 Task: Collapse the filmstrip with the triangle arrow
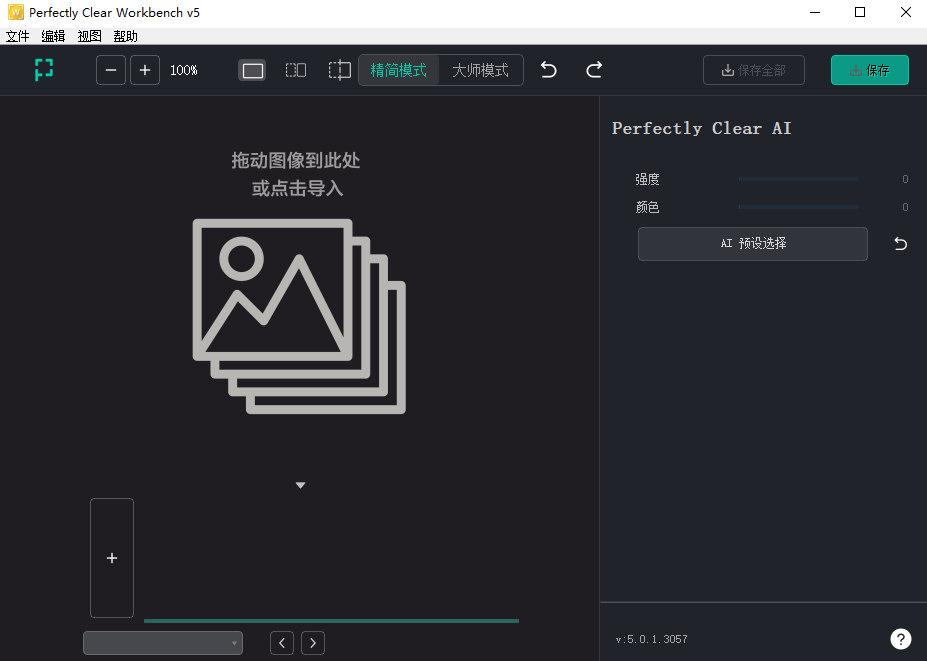[300, 486]
